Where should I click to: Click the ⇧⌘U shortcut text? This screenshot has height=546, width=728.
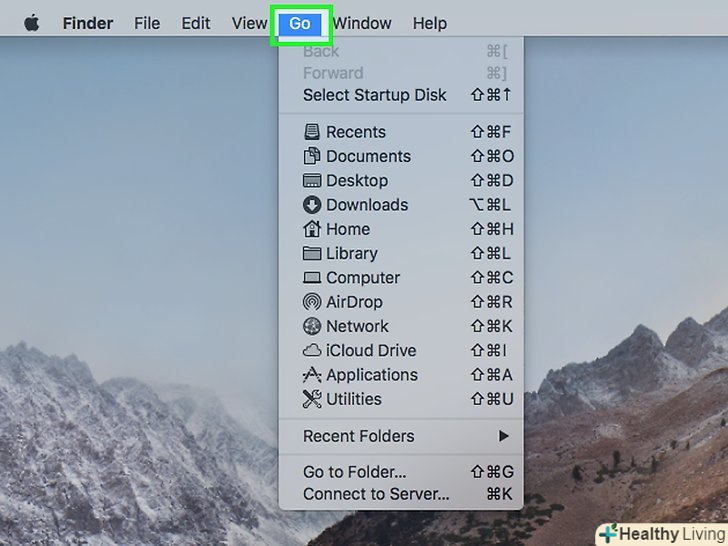[x=492, y=399]
